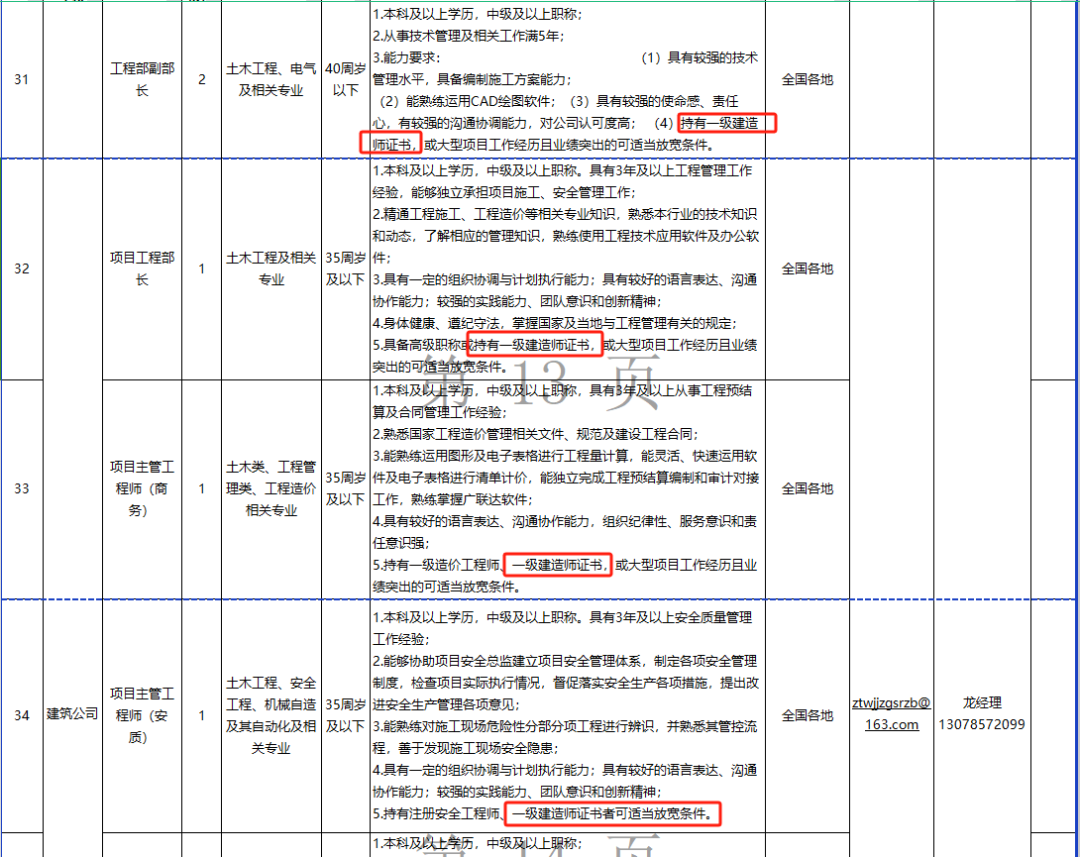Select row number 34 cell
Viewport: 1080px width, 857px height.
coord(22,715)
